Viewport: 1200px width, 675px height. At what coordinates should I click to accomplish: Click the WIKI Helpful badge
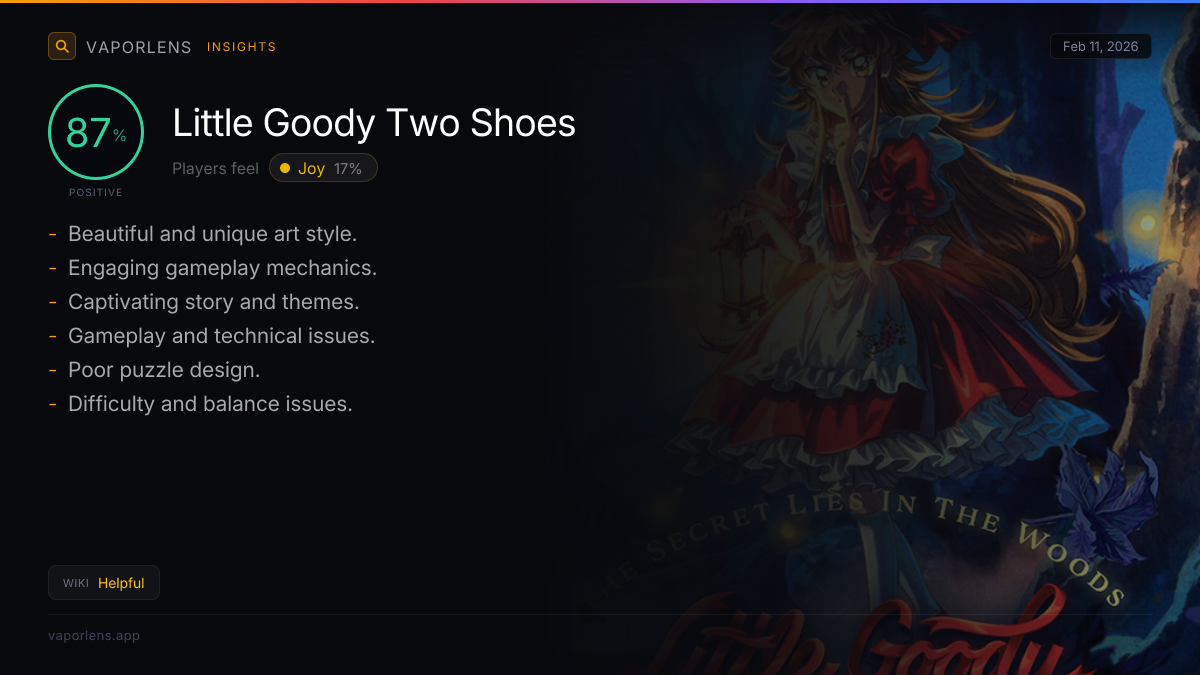[104, 583]
